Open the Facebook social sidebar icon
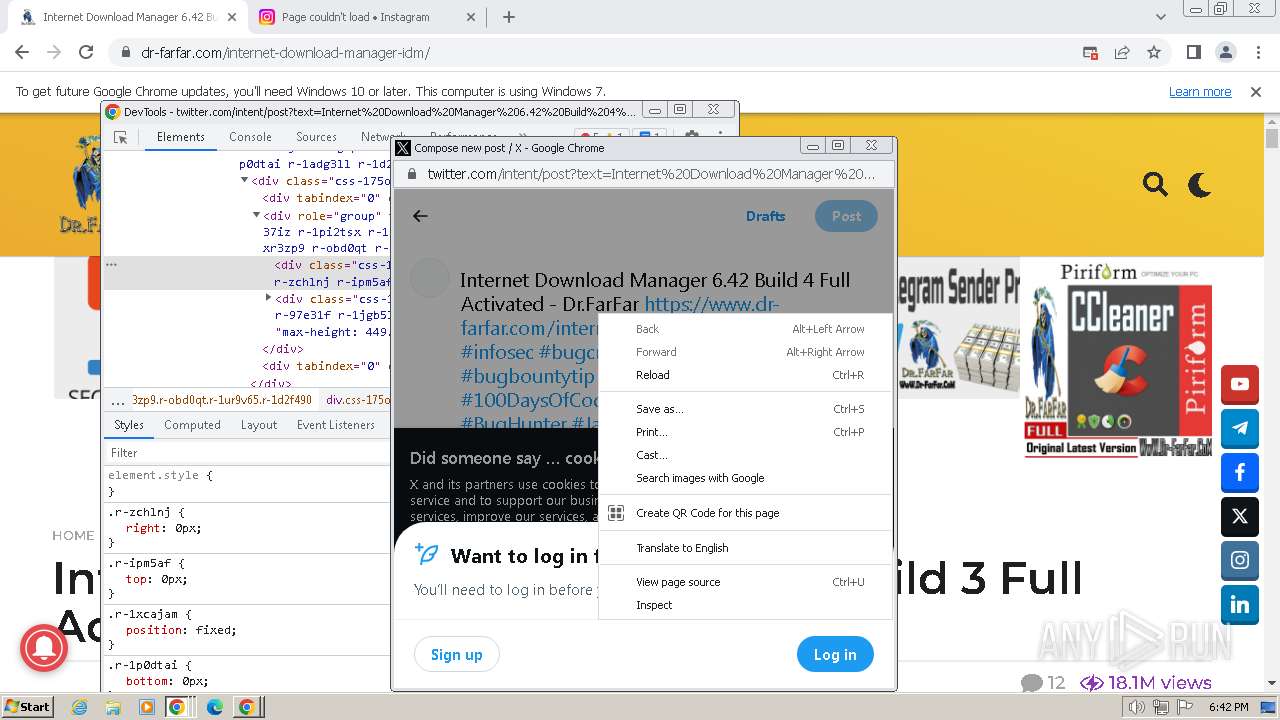The width and height of the screenshot is (1280, 720). (x=1240, y=472)
